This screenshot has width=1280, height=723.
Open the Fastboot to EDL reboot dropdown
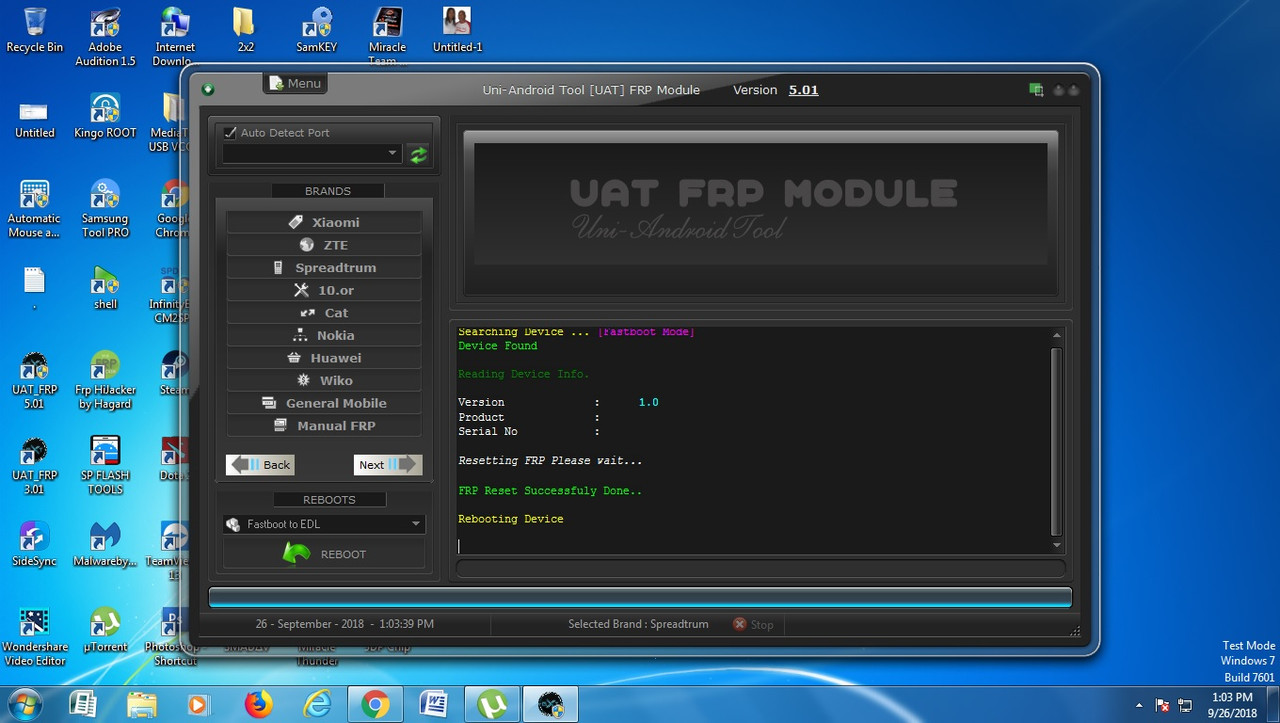324,524
